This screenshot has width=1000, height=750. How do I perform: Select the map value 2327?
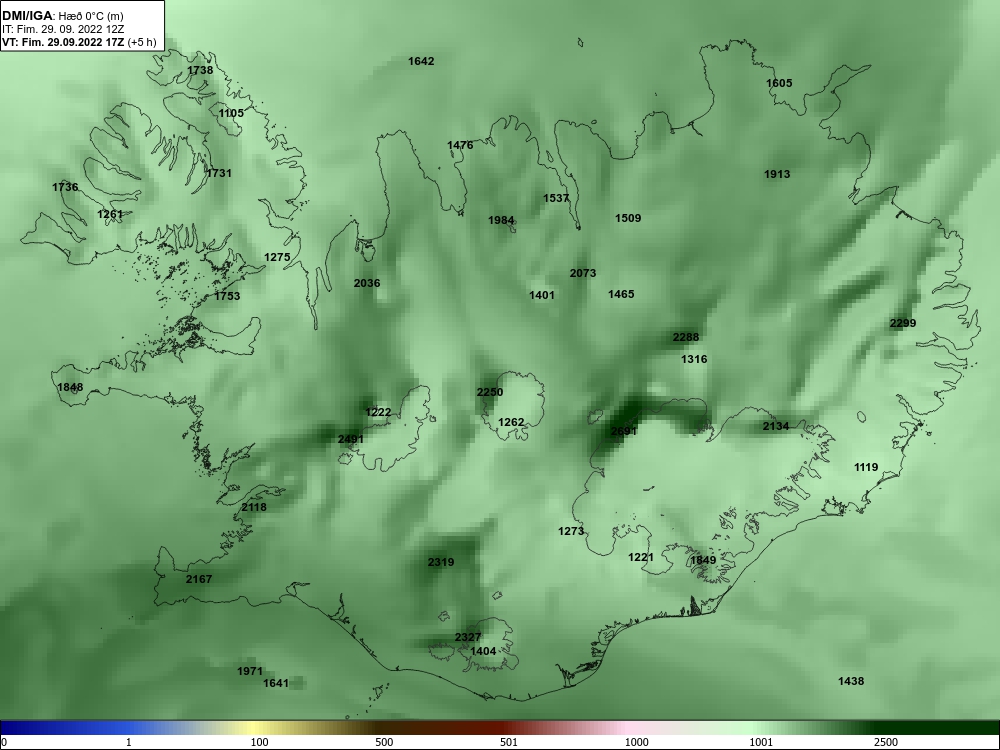[467, 637]
